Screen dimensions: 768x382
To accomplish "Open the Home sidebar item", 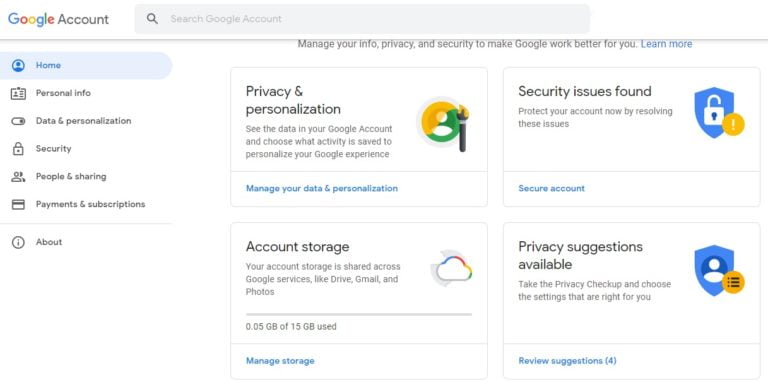I will 86,66.
